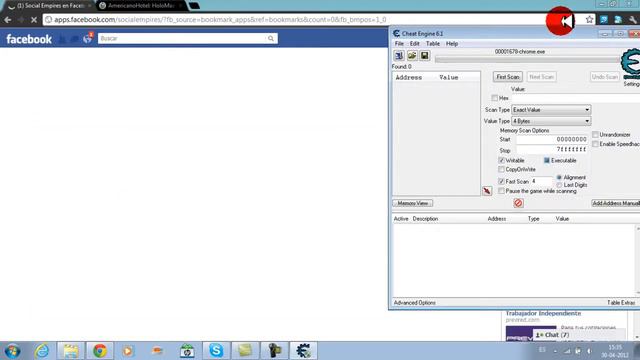Image resolution: width=640 pixels, height=360 pixels.
Task: Open Memory View
Action: (x=413, y=203)
